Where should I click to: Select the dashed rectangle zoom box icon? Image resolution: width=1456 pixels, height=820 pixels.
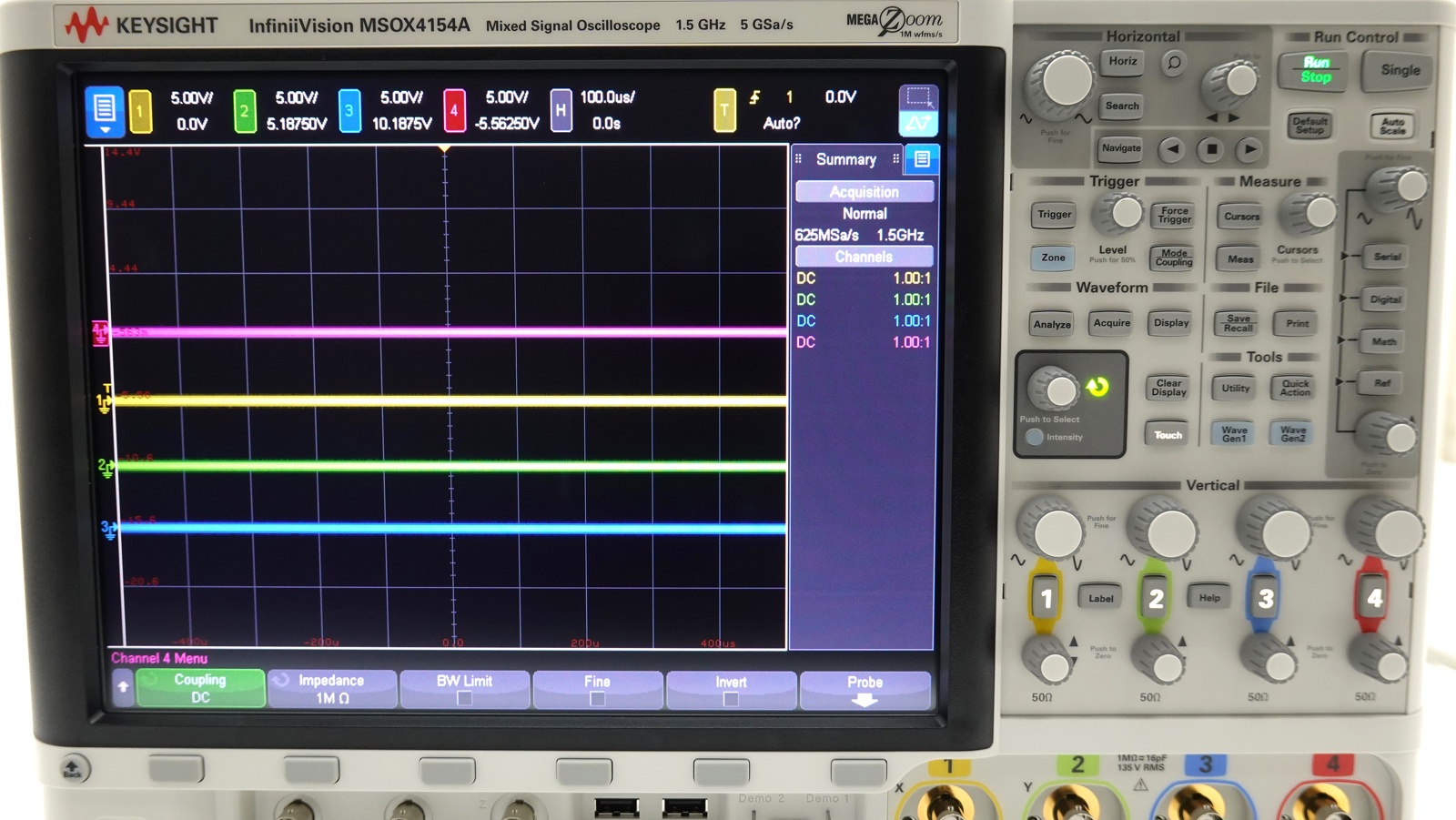(x=918, y=97)
